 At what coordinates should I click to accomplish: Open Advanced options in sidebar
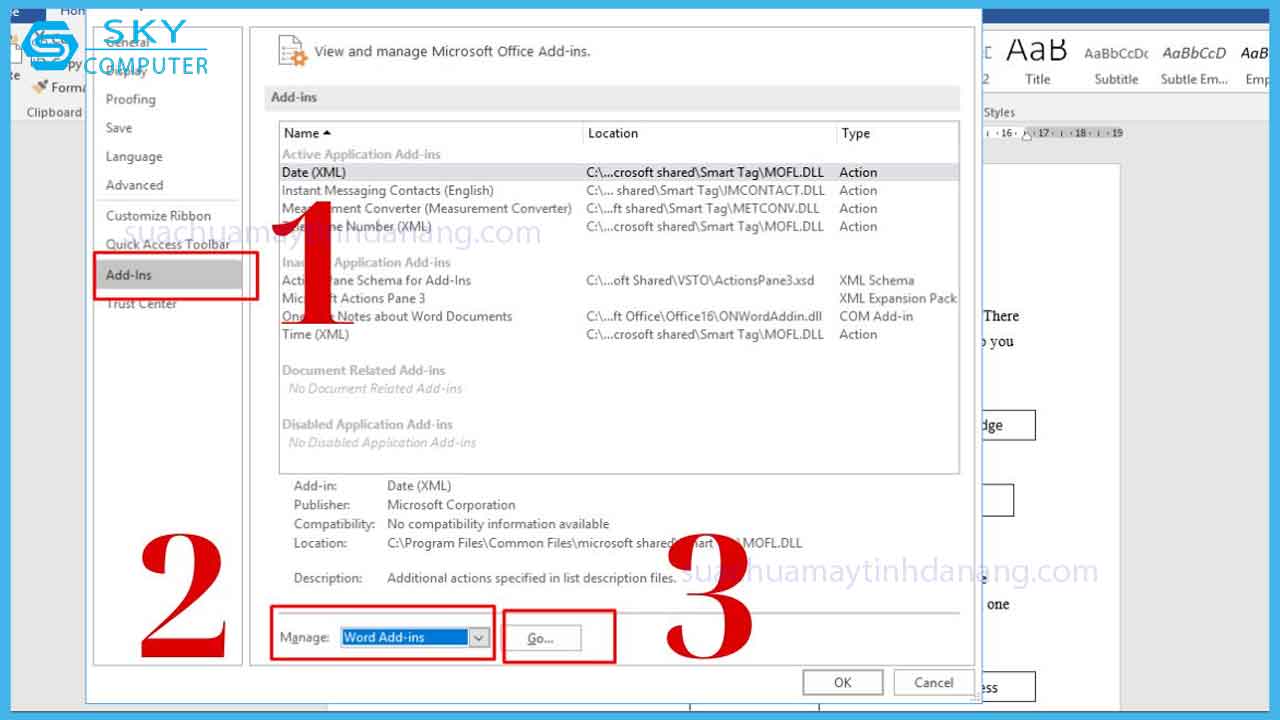(134, 185)
